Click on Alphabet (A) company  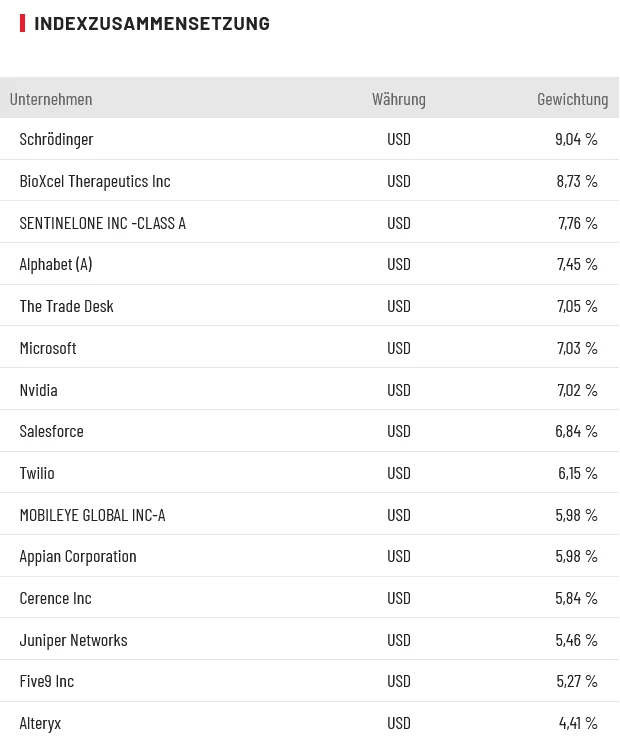point(56,264)
